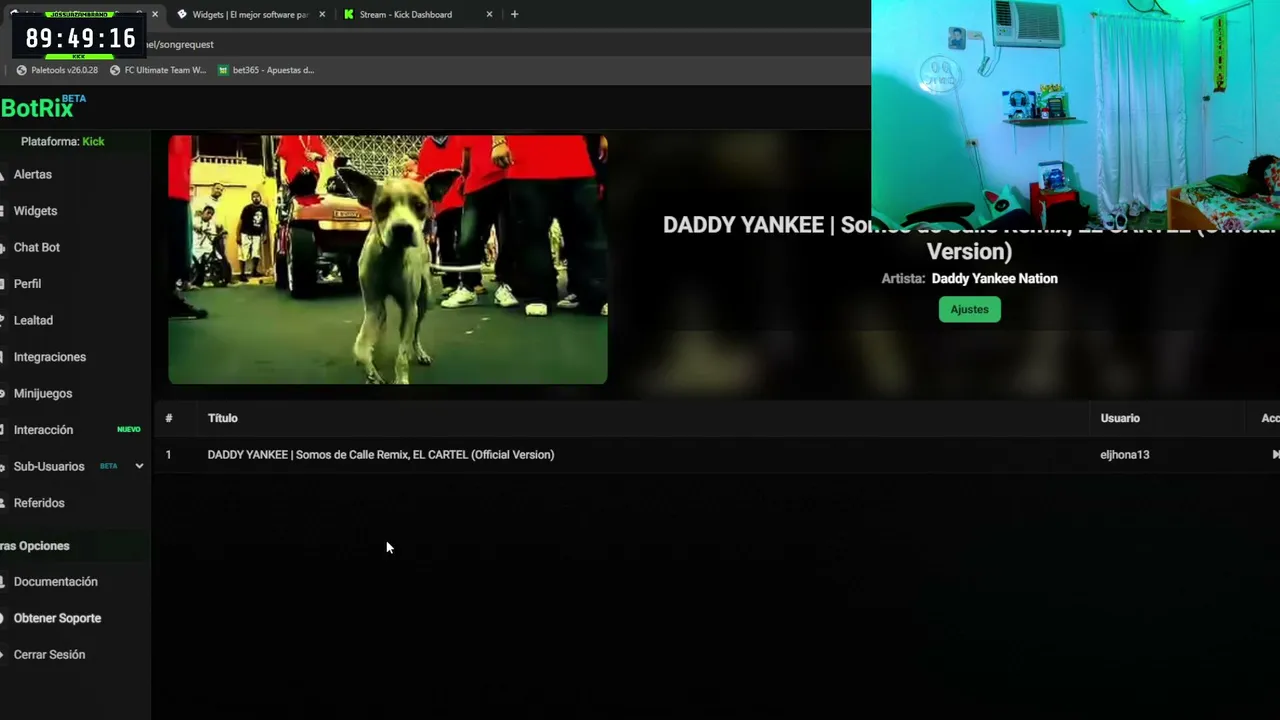Open the Minijuegos page

[43, 393]
